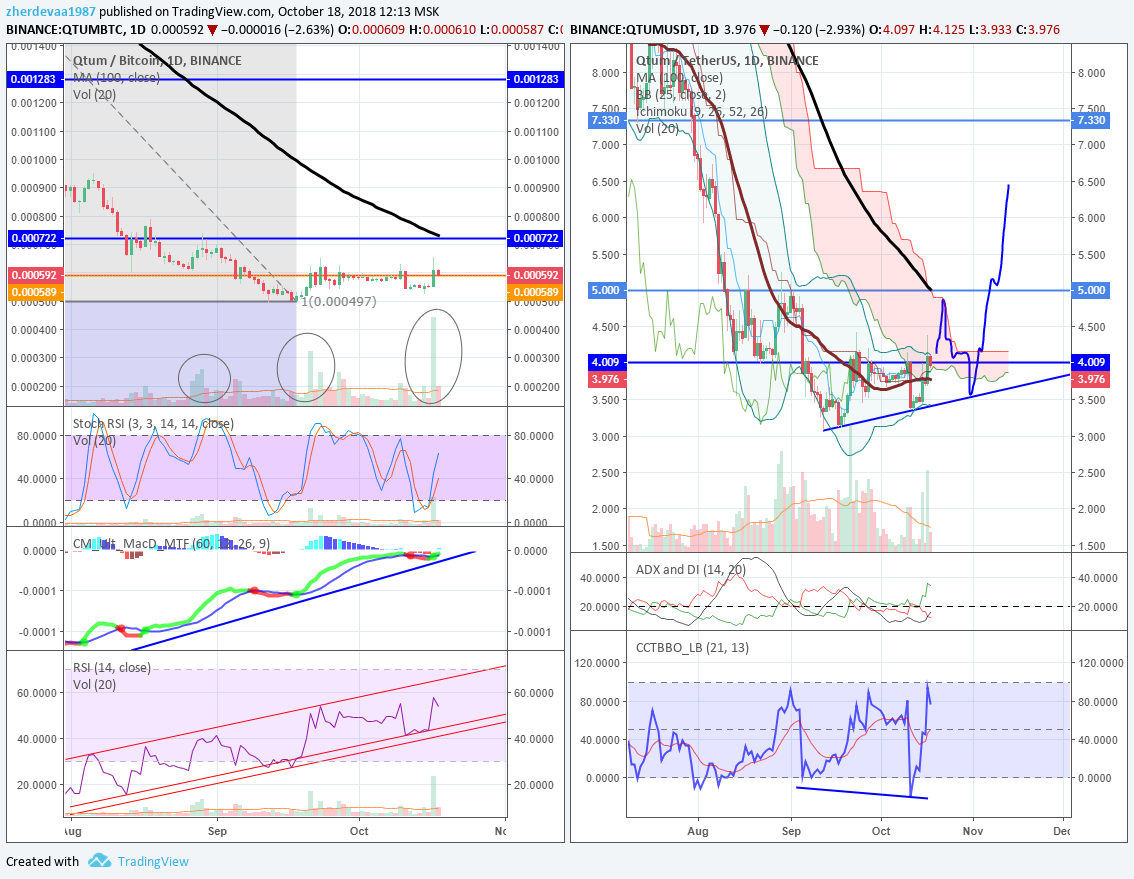Select the BINANCE:QTUMUSDT, 1D header symbol
Image resolution: width=1134 pixels, height=879 pixels.
tap(644, 30)
